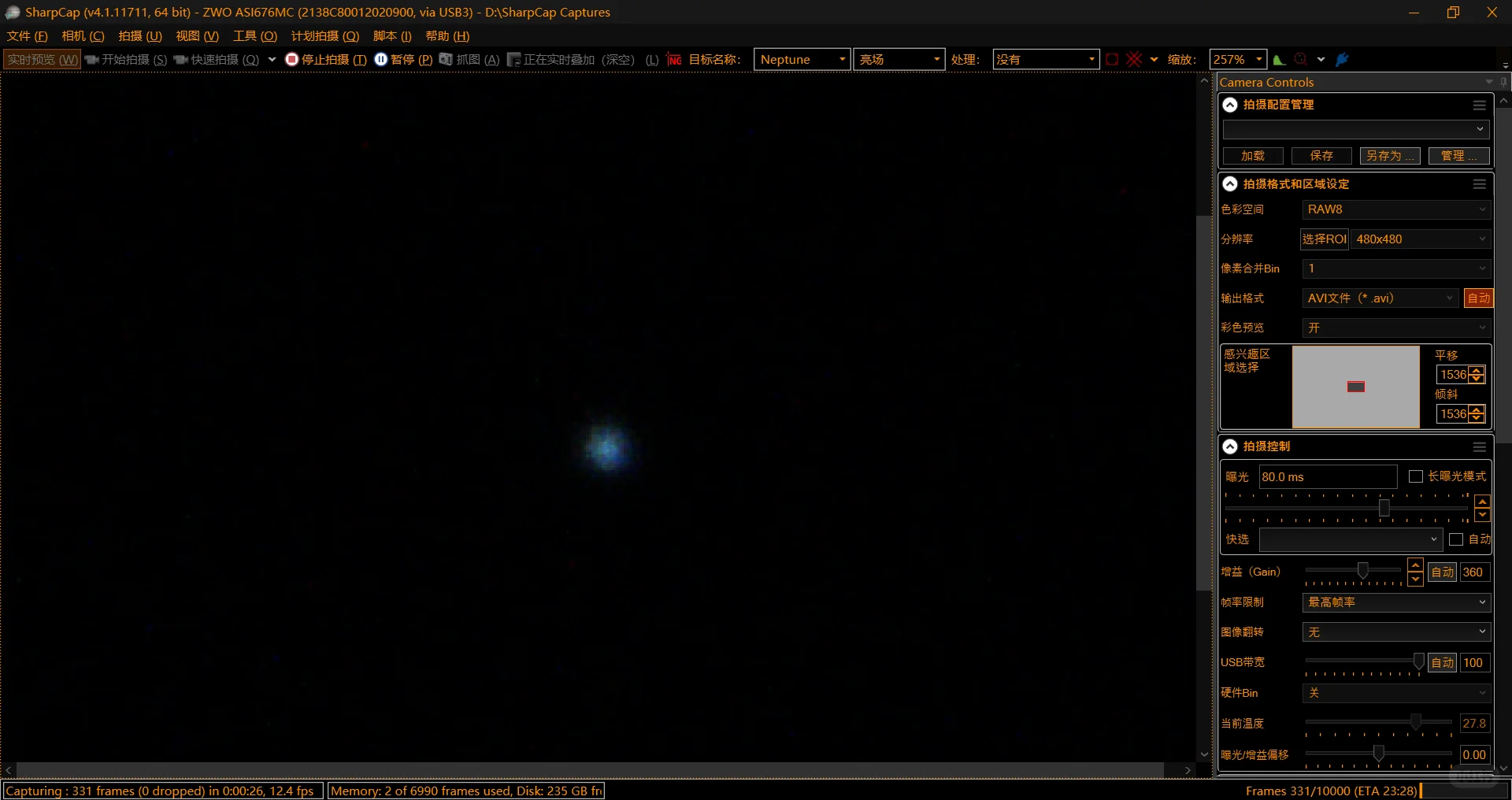The image size is (1512, 800).
Task: Click the 正在实时叠加 live stack button
Action: [x=583, y=60]
